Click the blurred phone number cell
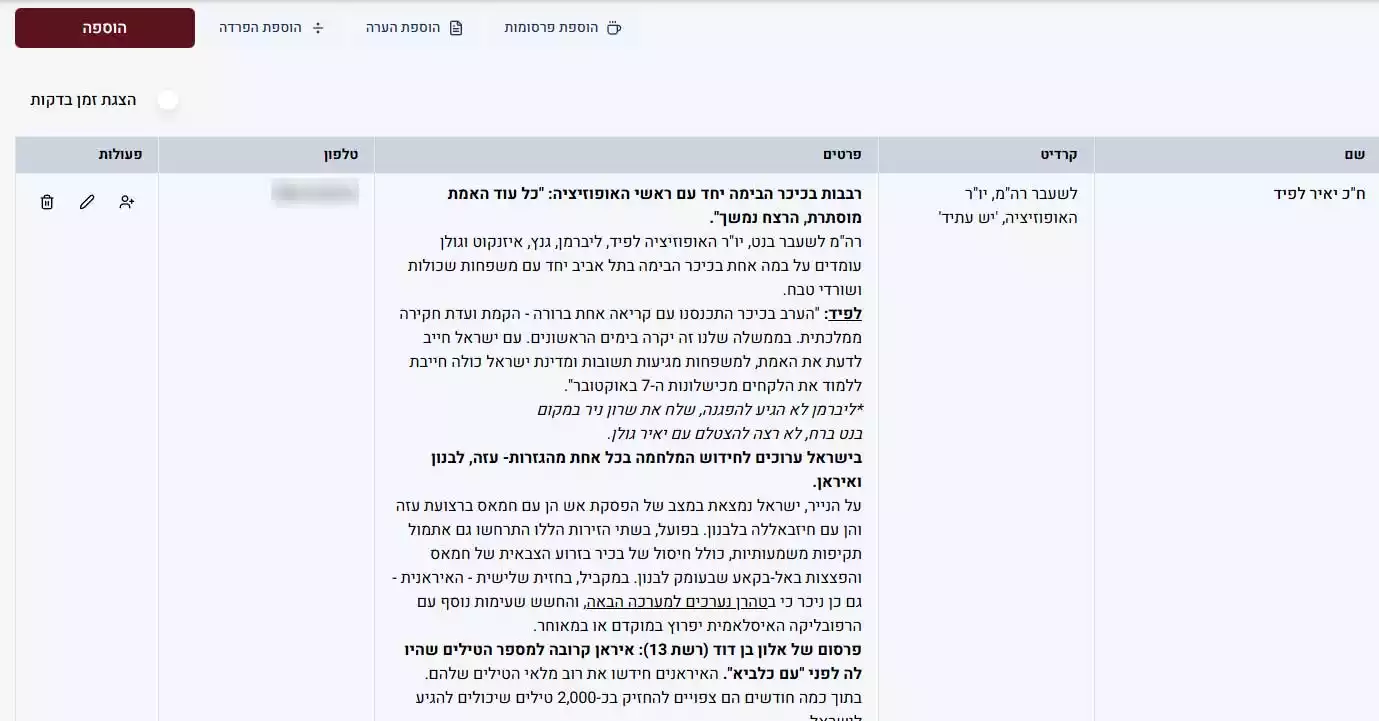The image size is (1379, 721). 315,193
